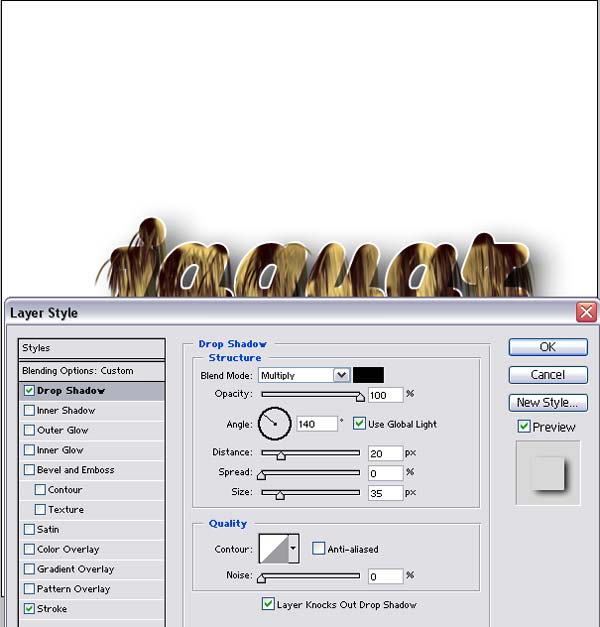This screenshot has height=627, width=600.
Task: Open Inner Shadow settings by label
Action: click(x=66, y=411)
